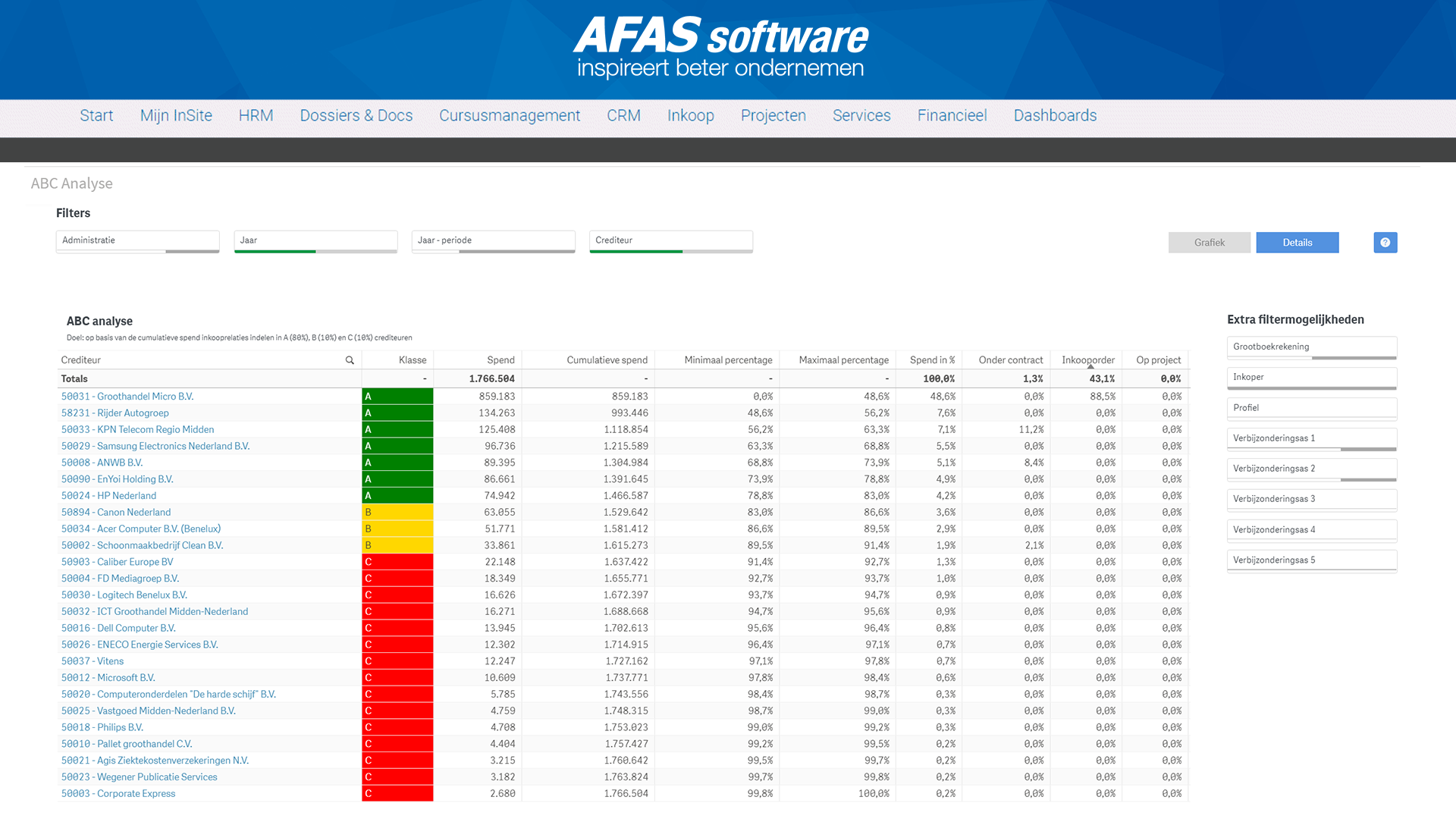Click sort arrow under Inkooporder header
The image size is (1456, 819).
tap(1090, 366)
